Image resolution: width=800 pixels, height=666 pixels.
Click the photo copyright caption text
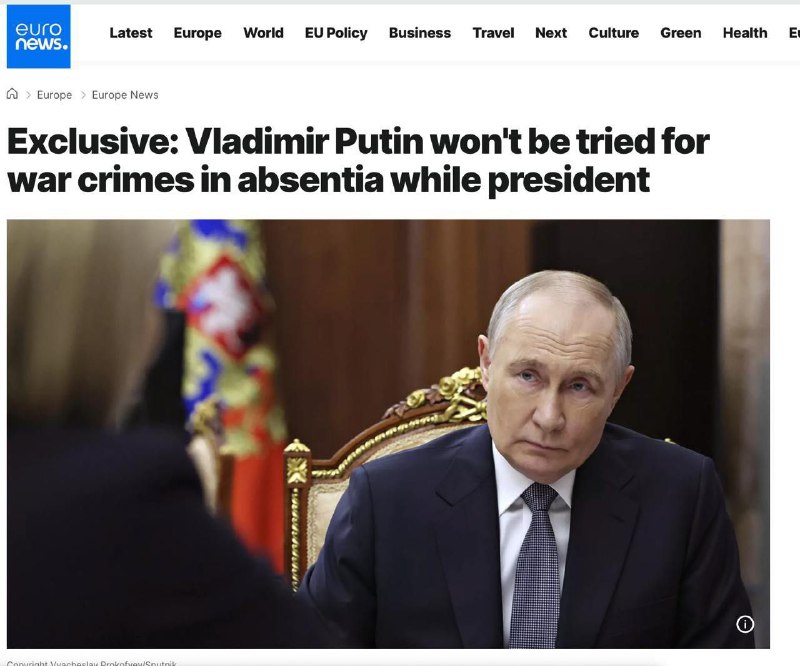92,663
